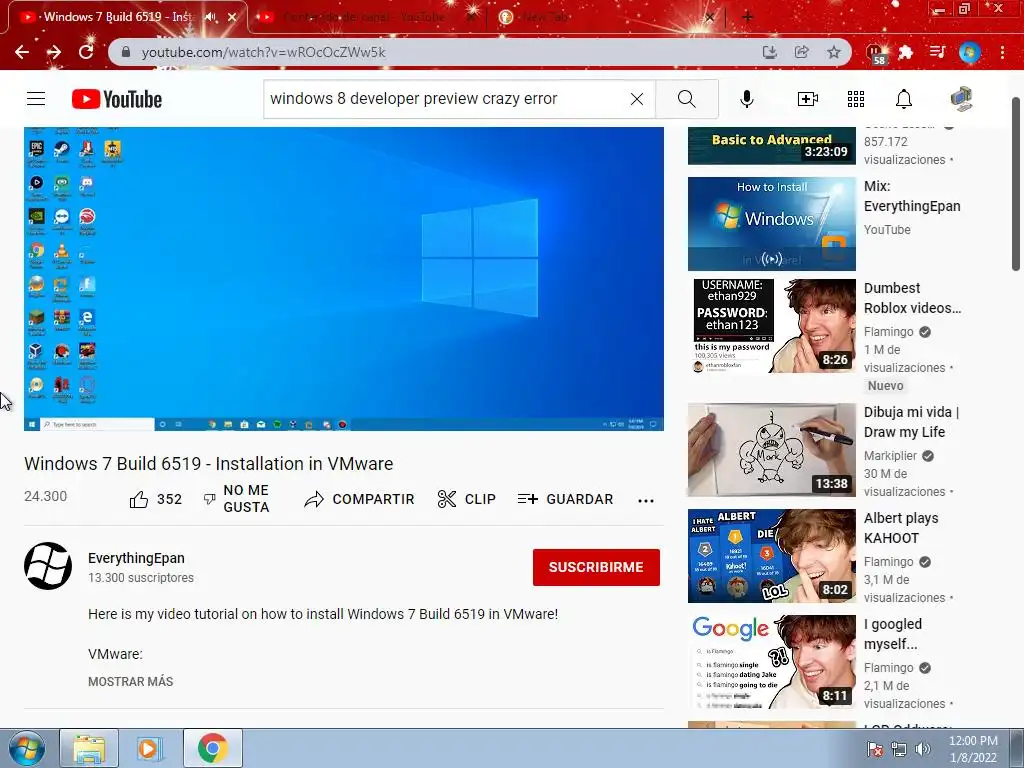Reload the YouTube page
Image resolution: width=1024 pixels, height=768 pixels.
[x=86, y=52]
